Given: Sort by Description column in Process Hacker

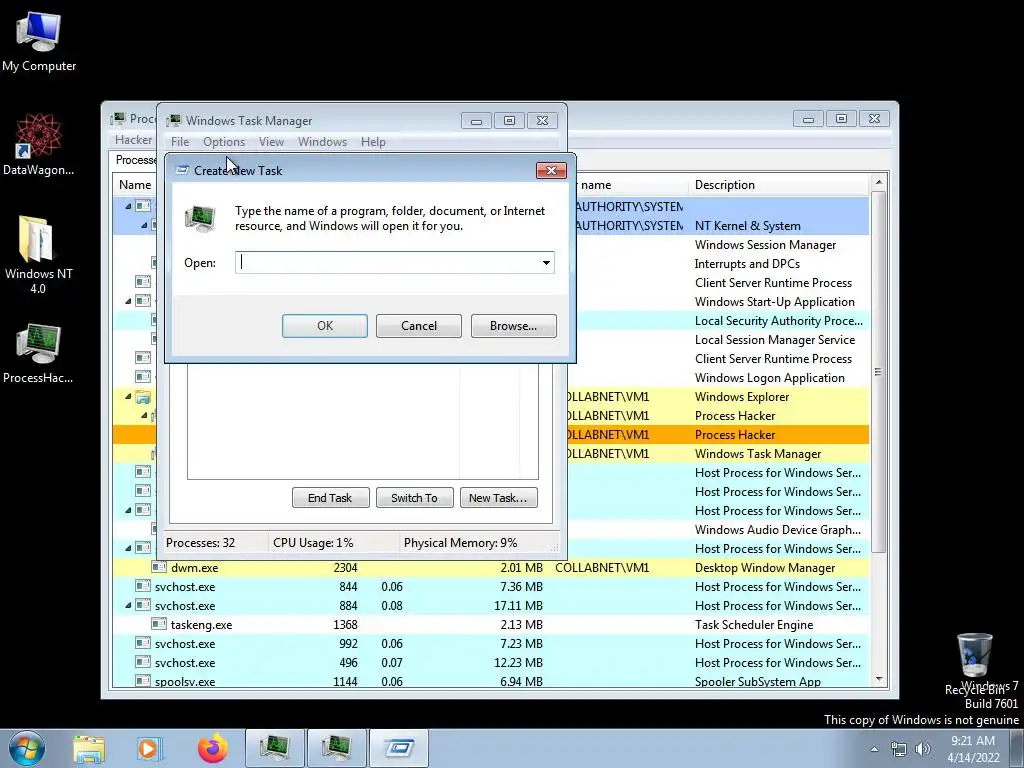Looking at the screenshot, I should point(778,185).
